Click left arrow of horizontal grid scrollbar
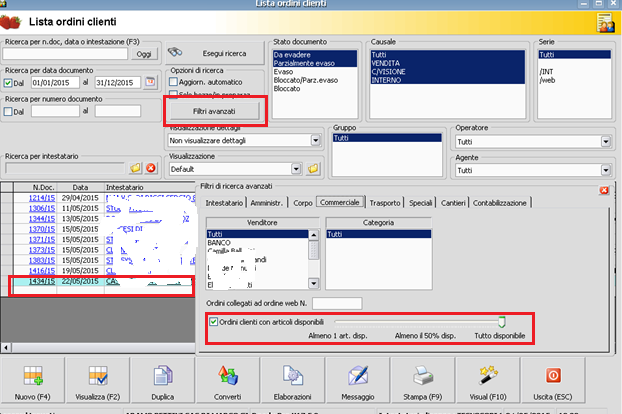 click(6, 348)
